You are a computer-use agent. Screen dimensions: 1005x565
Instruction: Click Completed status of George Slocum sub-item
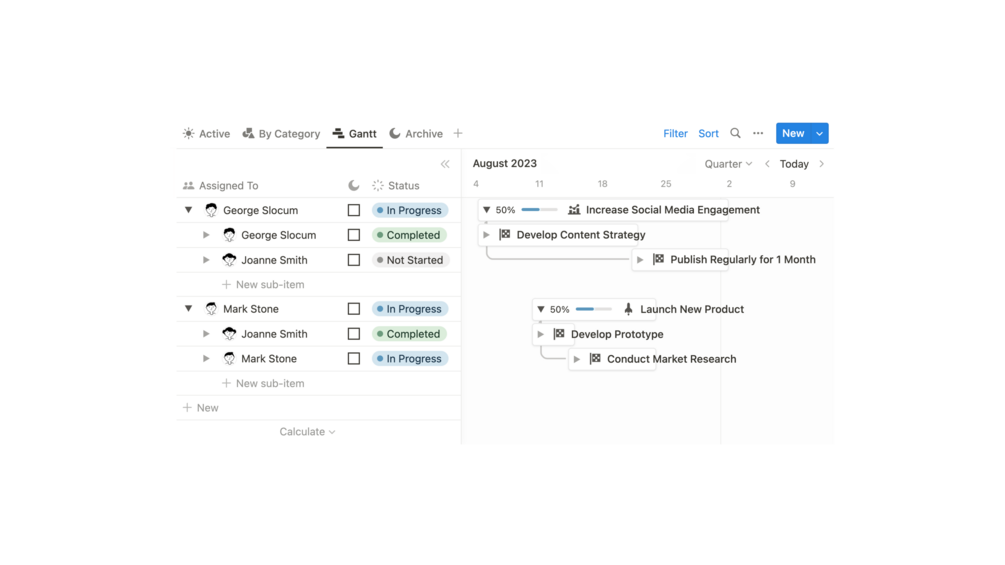pyautogui.click(x=409, y=235)
